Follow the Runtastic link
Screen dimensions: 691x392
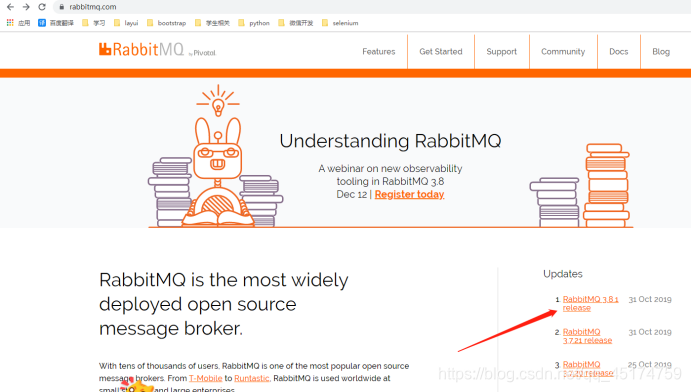pos(252,378)
